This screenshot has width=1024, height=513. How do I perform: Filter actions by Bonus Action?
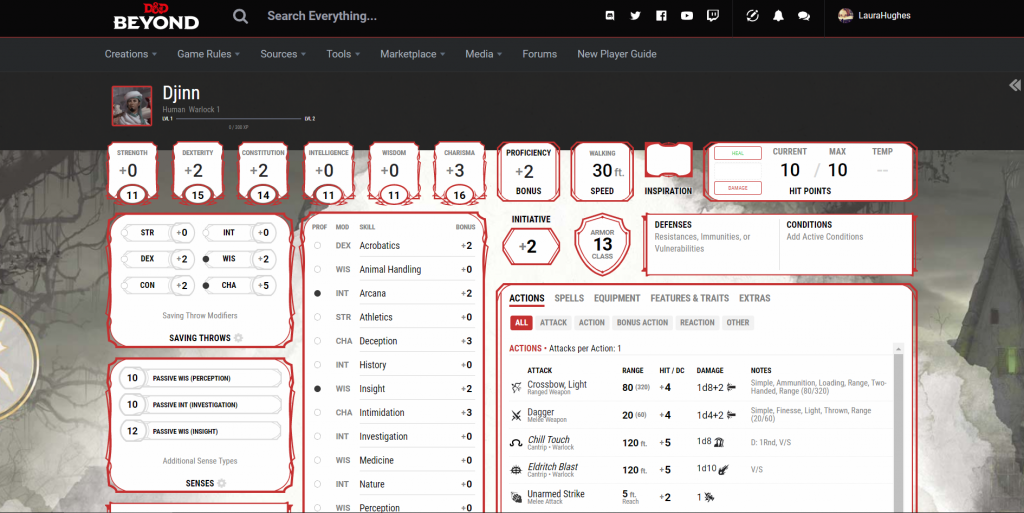642,323
